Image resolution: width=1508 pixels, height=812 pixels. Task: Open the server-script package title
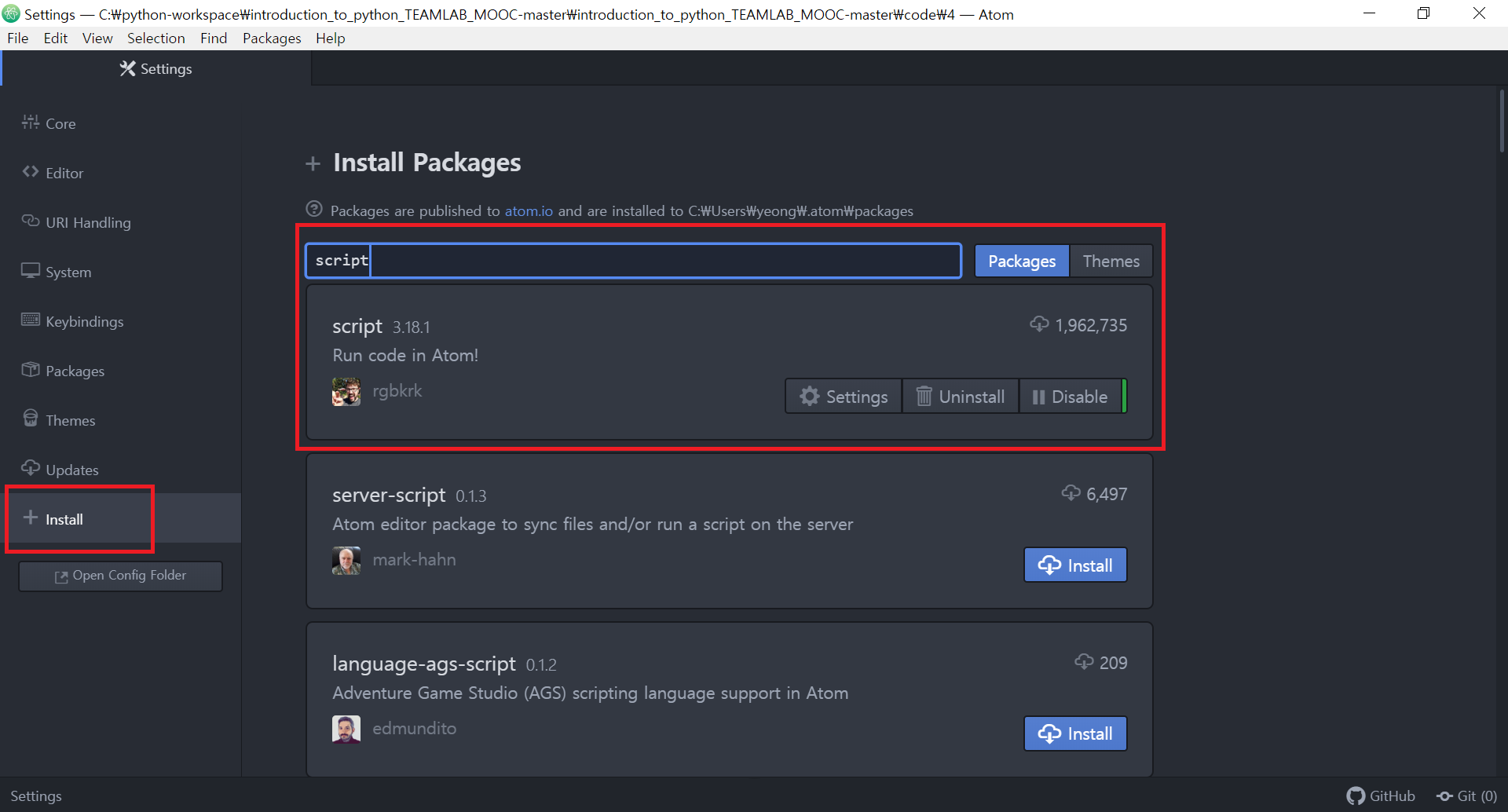389,495
